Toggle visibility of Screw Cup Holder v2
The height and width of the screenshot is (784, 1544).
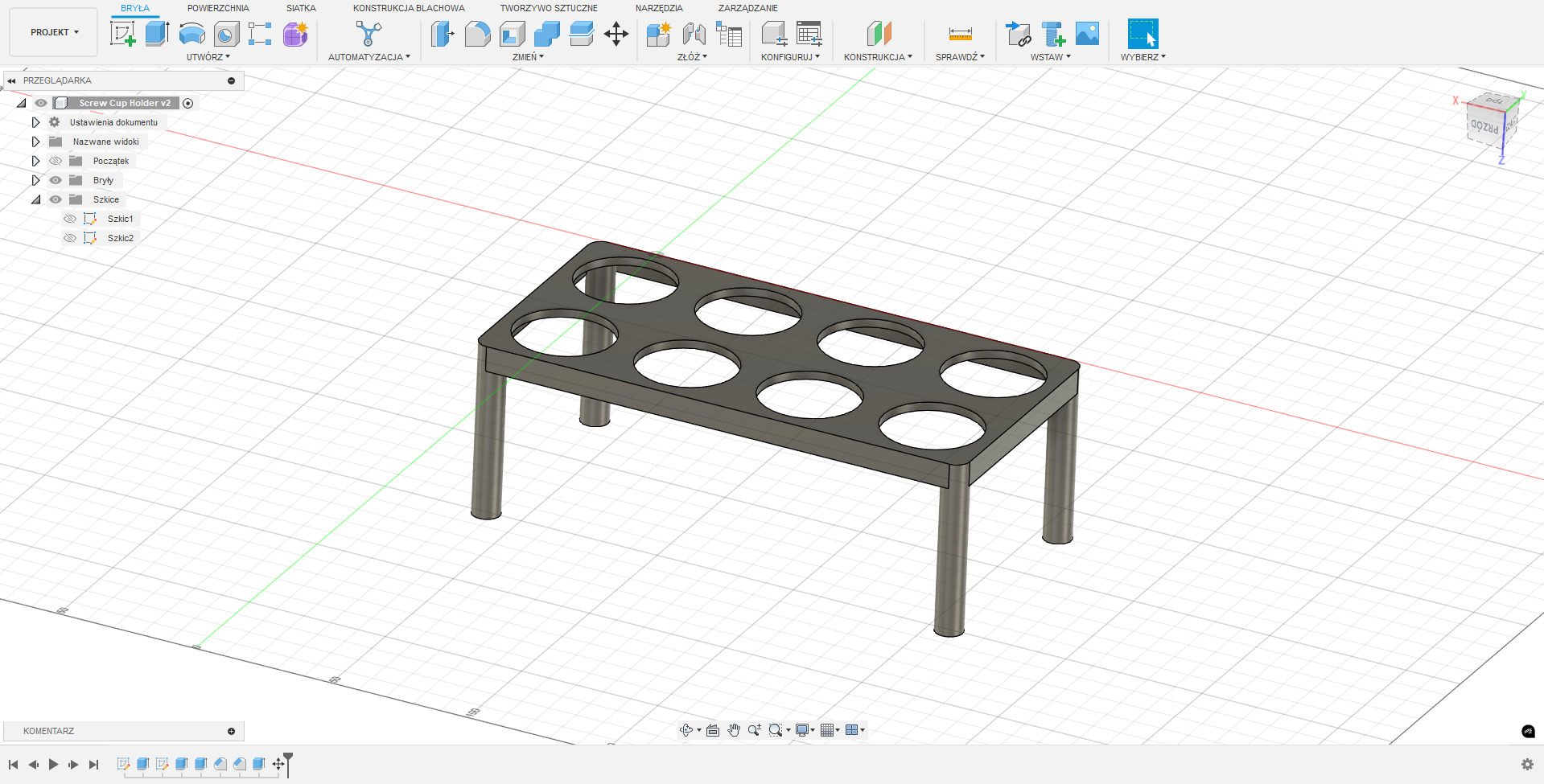click(41, 103)
